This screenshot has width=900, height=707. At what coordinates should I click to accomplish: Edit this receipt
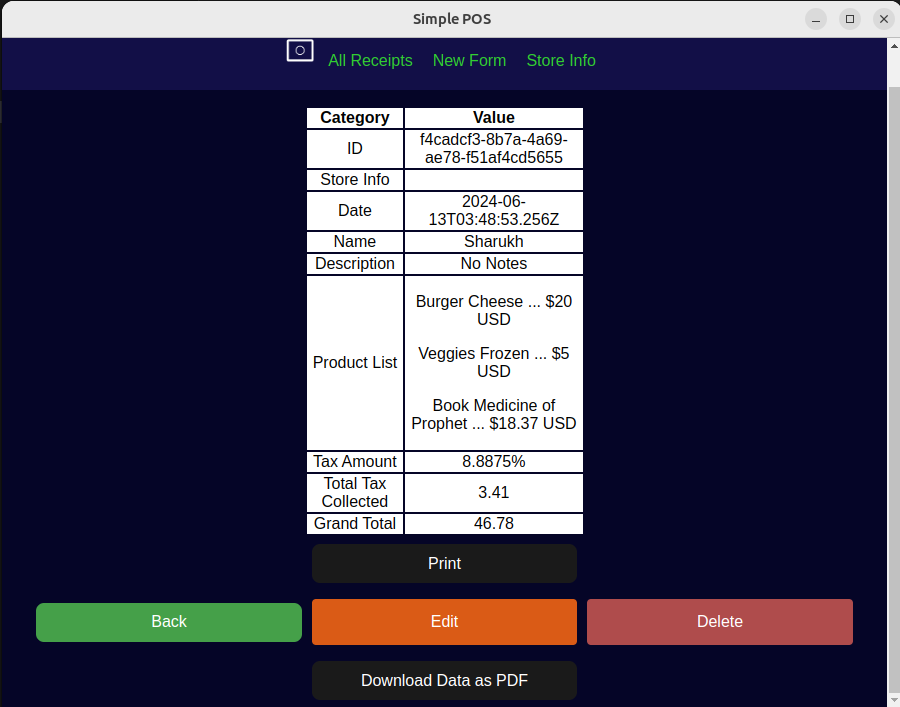pyautogui.click(x=444, y=621)
